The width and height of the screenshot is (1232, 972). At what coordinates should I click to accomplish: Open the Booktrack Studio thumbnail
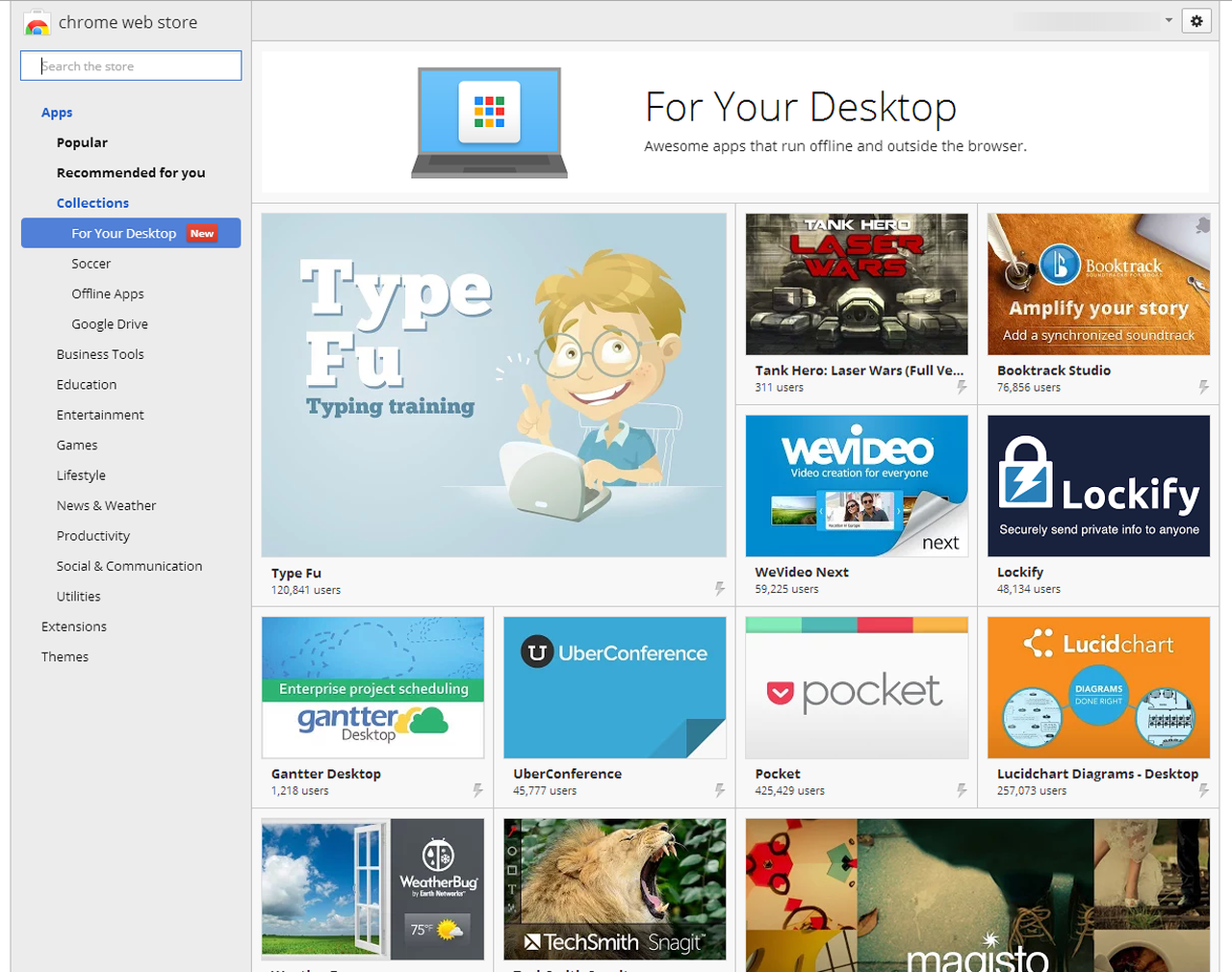[x=1098, y=284]
